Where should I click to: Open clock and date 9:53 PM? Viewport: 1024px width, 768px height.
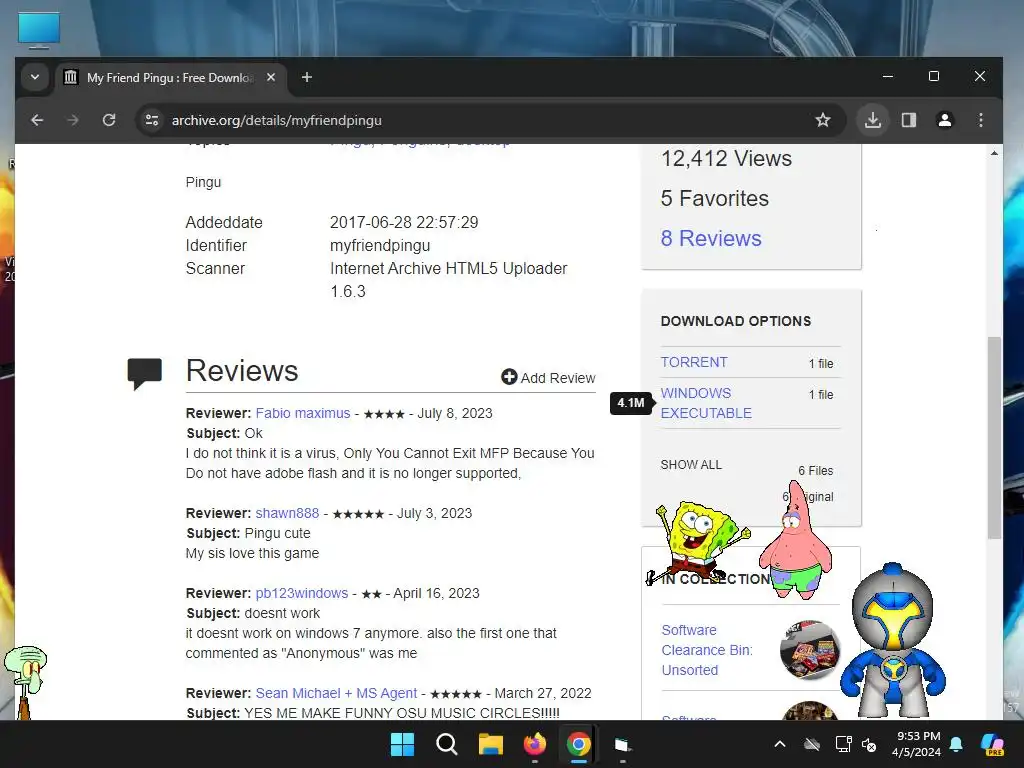coord(917,744)
